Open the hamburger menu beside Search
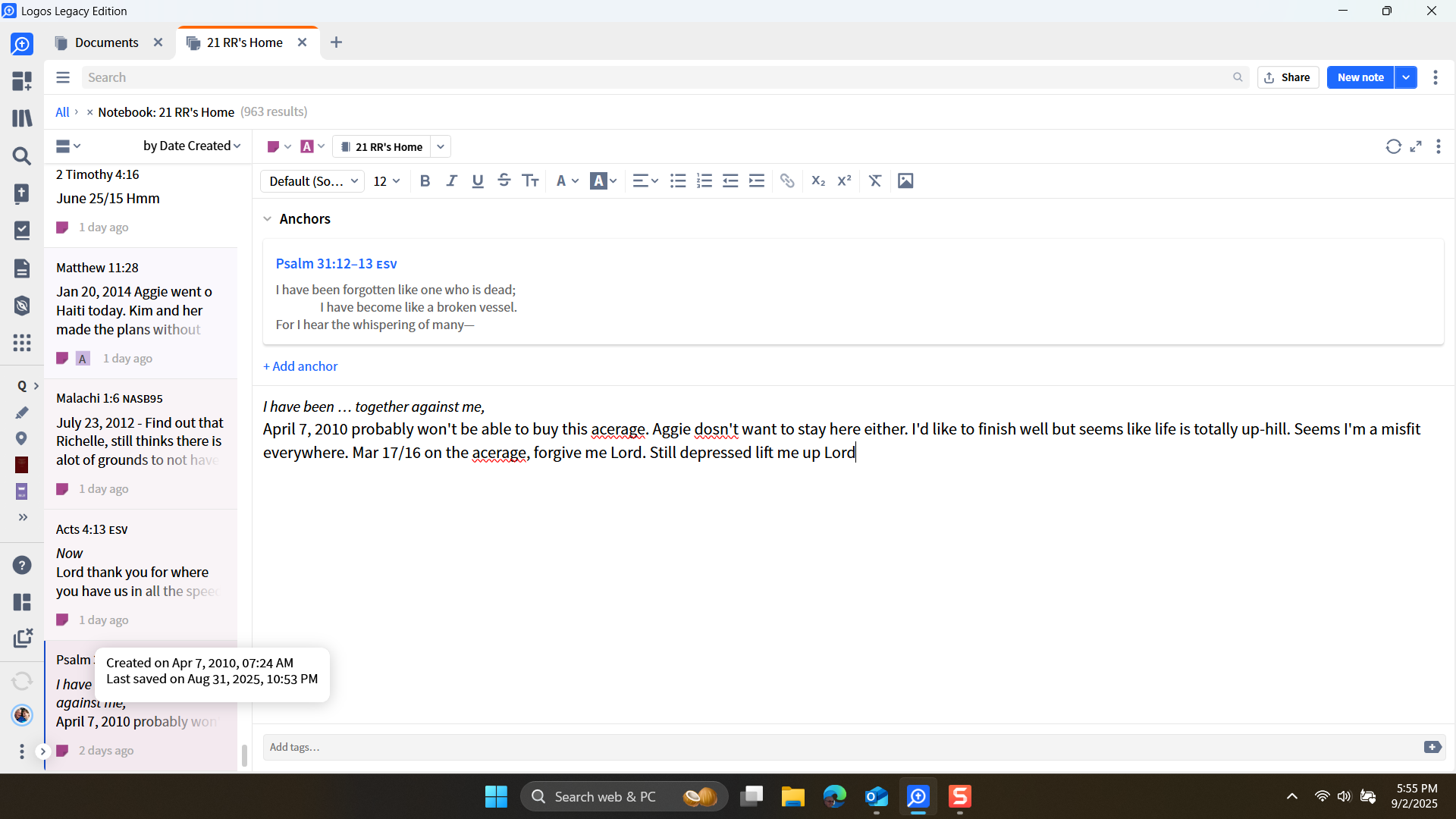Screen dimensions: 1456x819 tap(63, 77)
